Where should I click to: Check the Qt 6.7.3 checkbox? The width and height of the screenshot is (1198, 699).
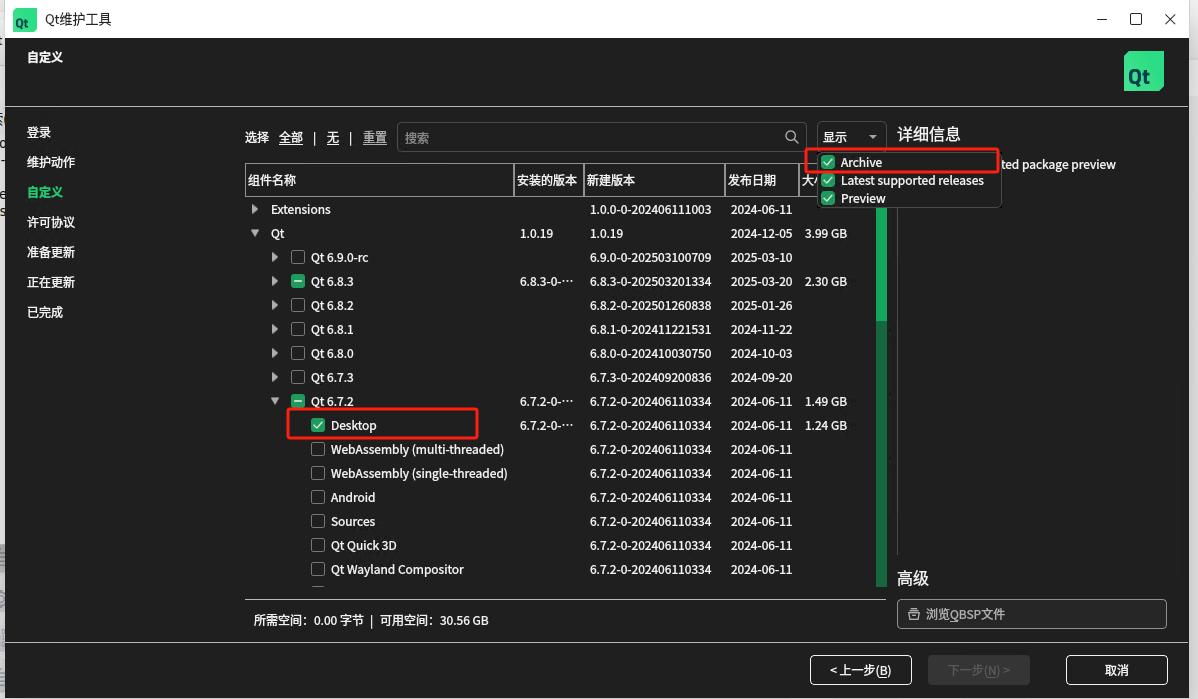(298, 377)
